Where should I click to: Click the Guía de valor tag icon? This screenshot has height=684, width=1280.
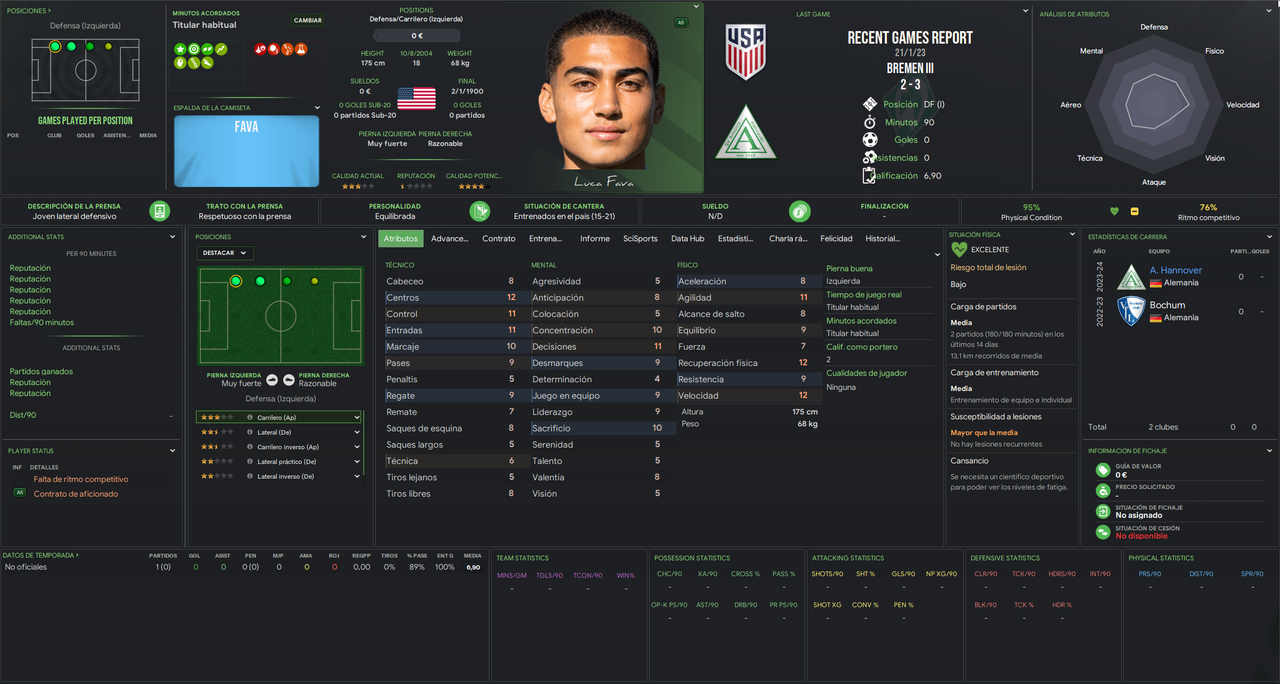pos(1102,470)
